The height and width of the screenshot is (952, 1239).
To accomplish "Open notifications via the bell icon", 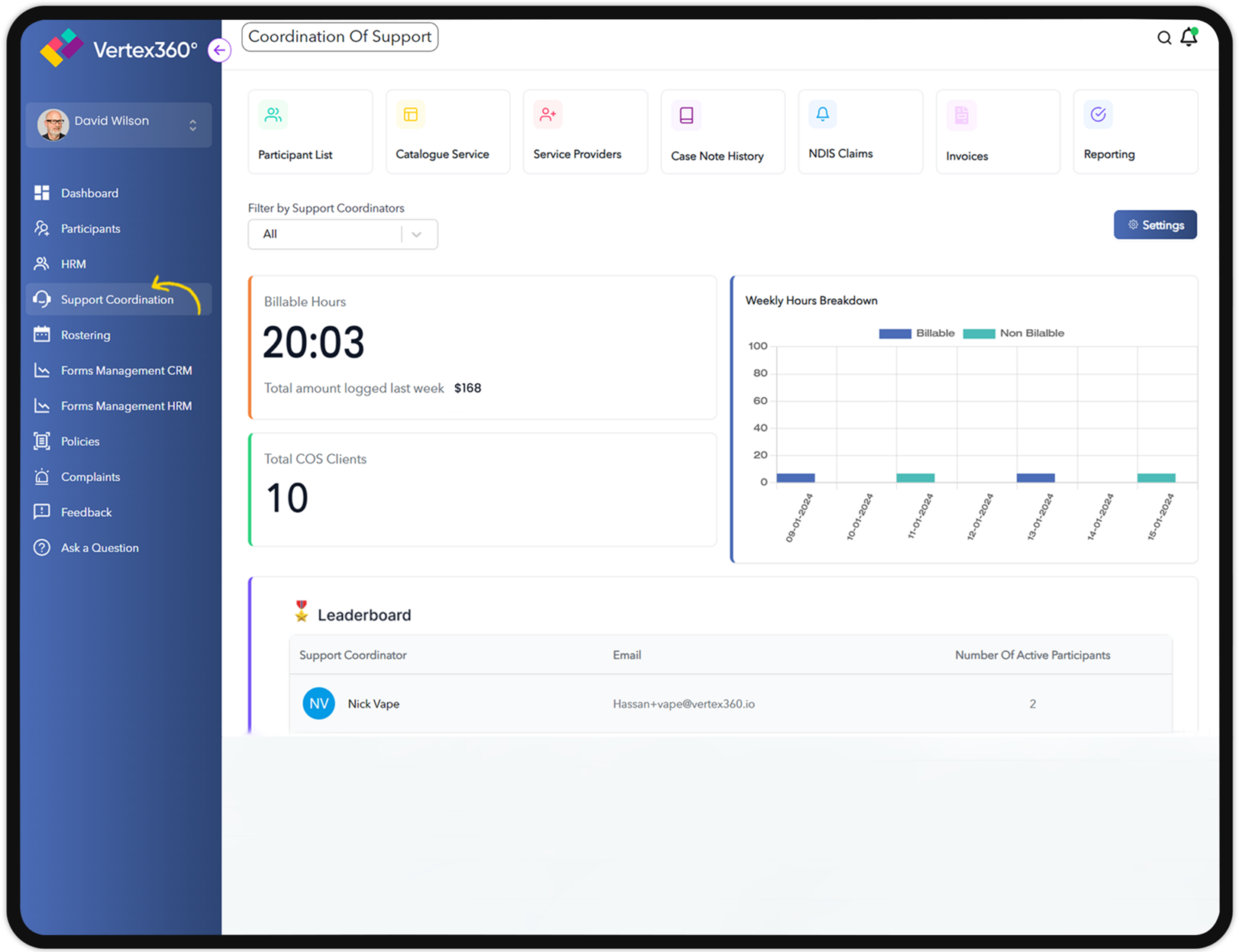I will tap(1189, 37).
